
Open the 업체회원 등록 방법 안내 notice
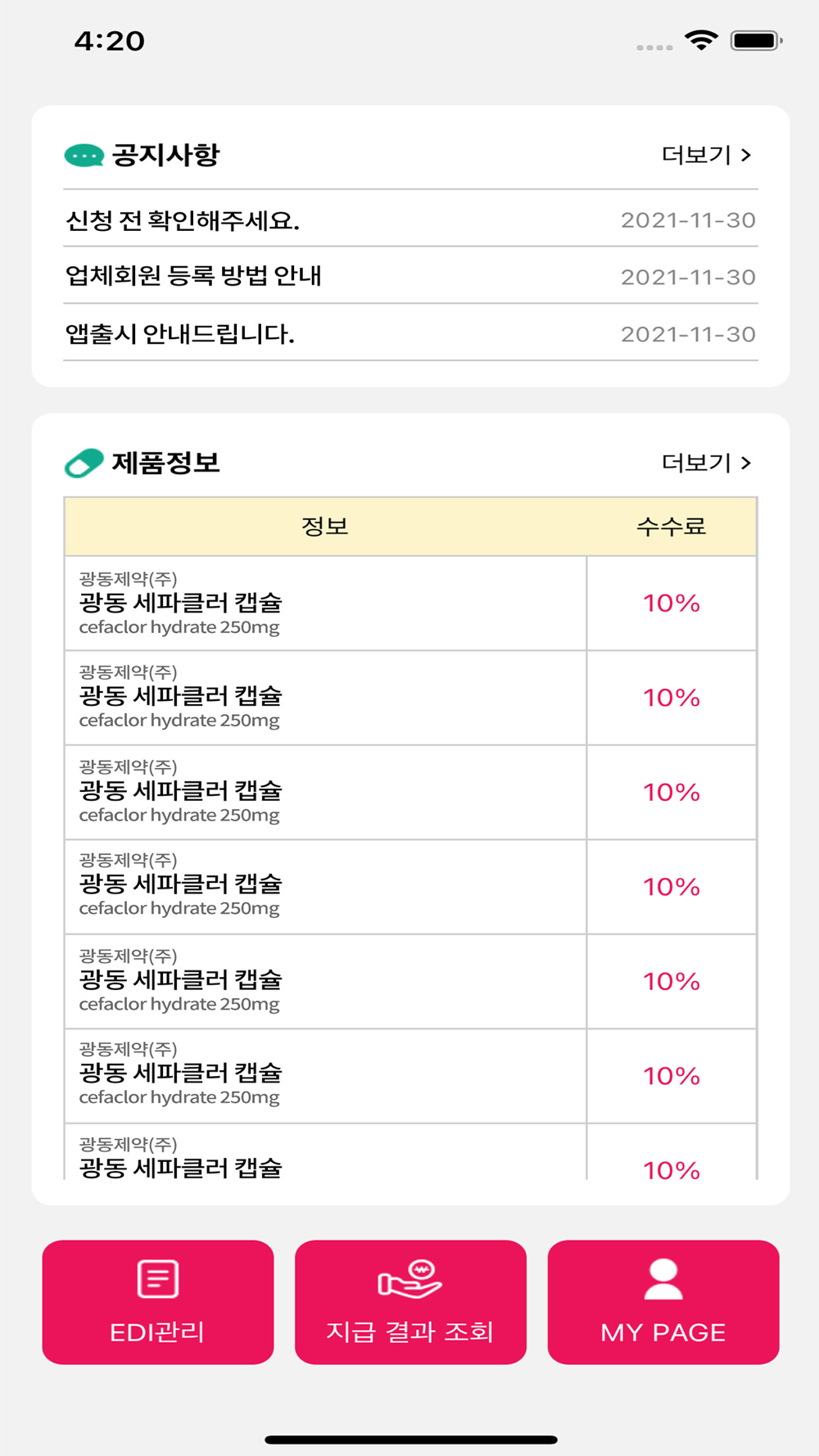(x=193, y=276)
